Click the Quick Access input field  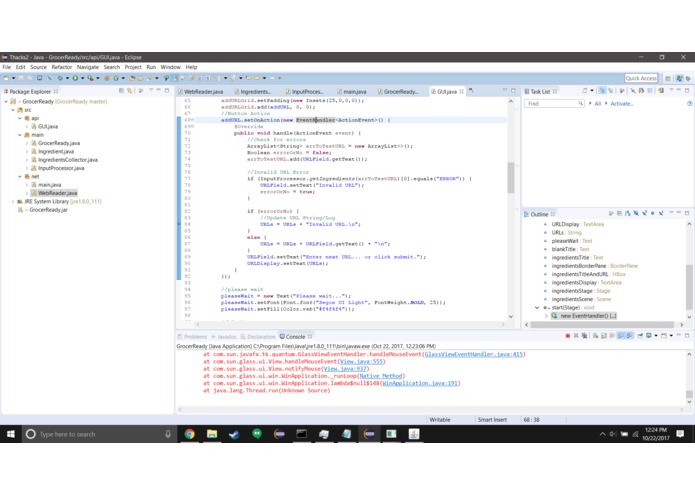tap(640, 78)
